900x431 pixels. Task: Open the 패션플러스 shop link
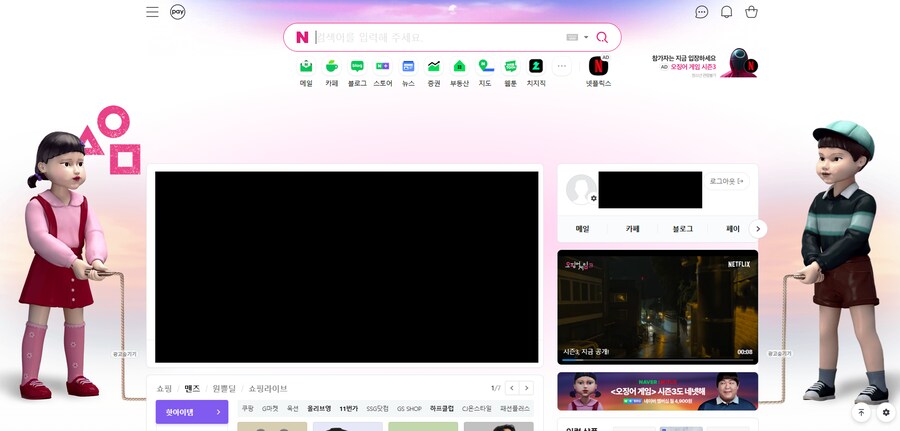pyautogui.click(x=515, y=409)
